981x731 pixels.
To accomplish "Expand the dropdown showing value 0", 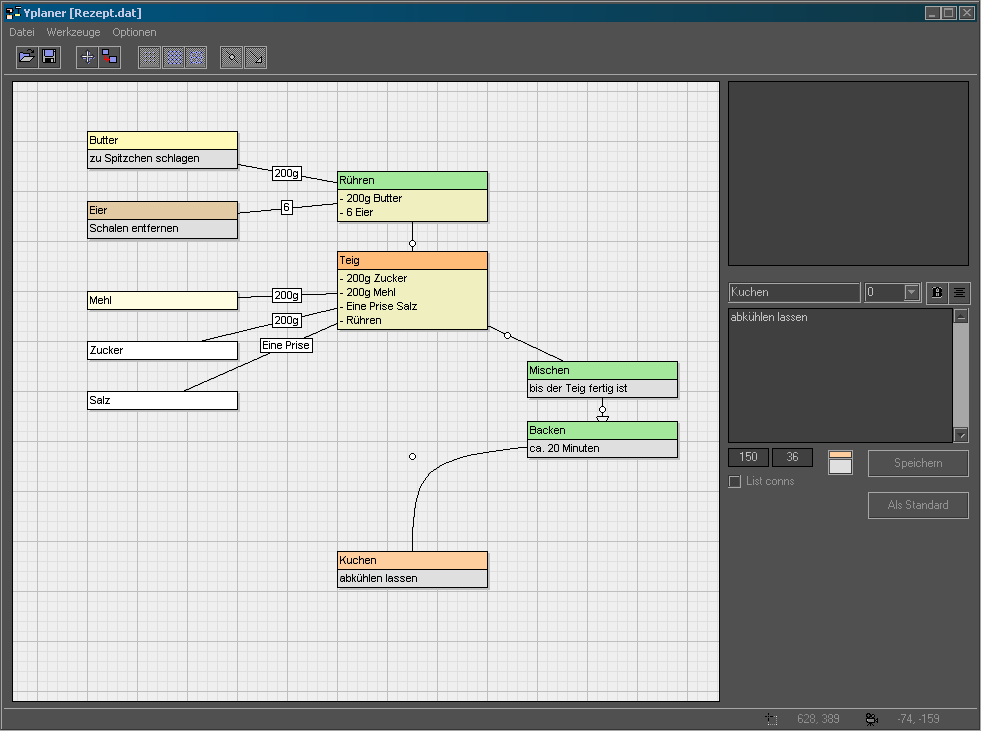I will click(911, 293).
